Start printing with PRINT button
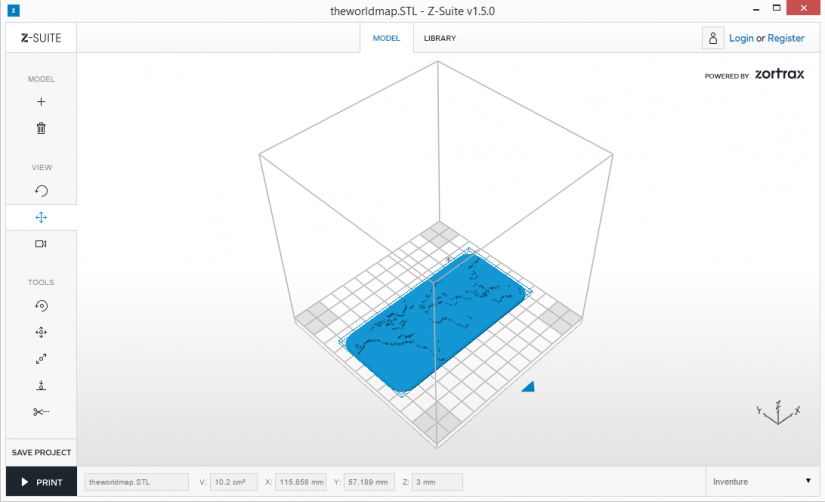The height and width of the screenshot is (502, 825). [42, 481]
